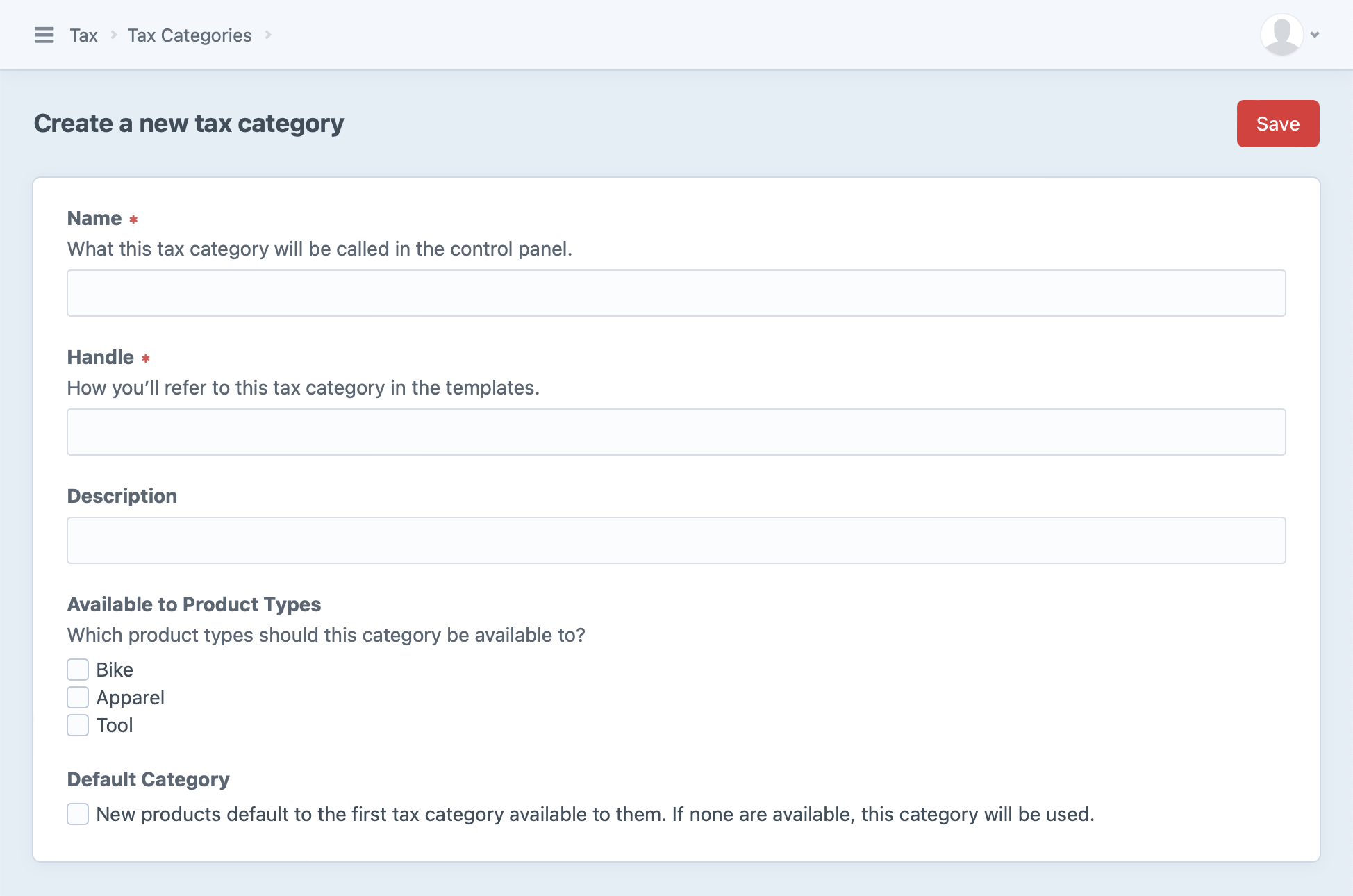The width and height of the screenshot is (1353, 896).
Task: Expand the account dropdown chevron
Action: 1313,34
